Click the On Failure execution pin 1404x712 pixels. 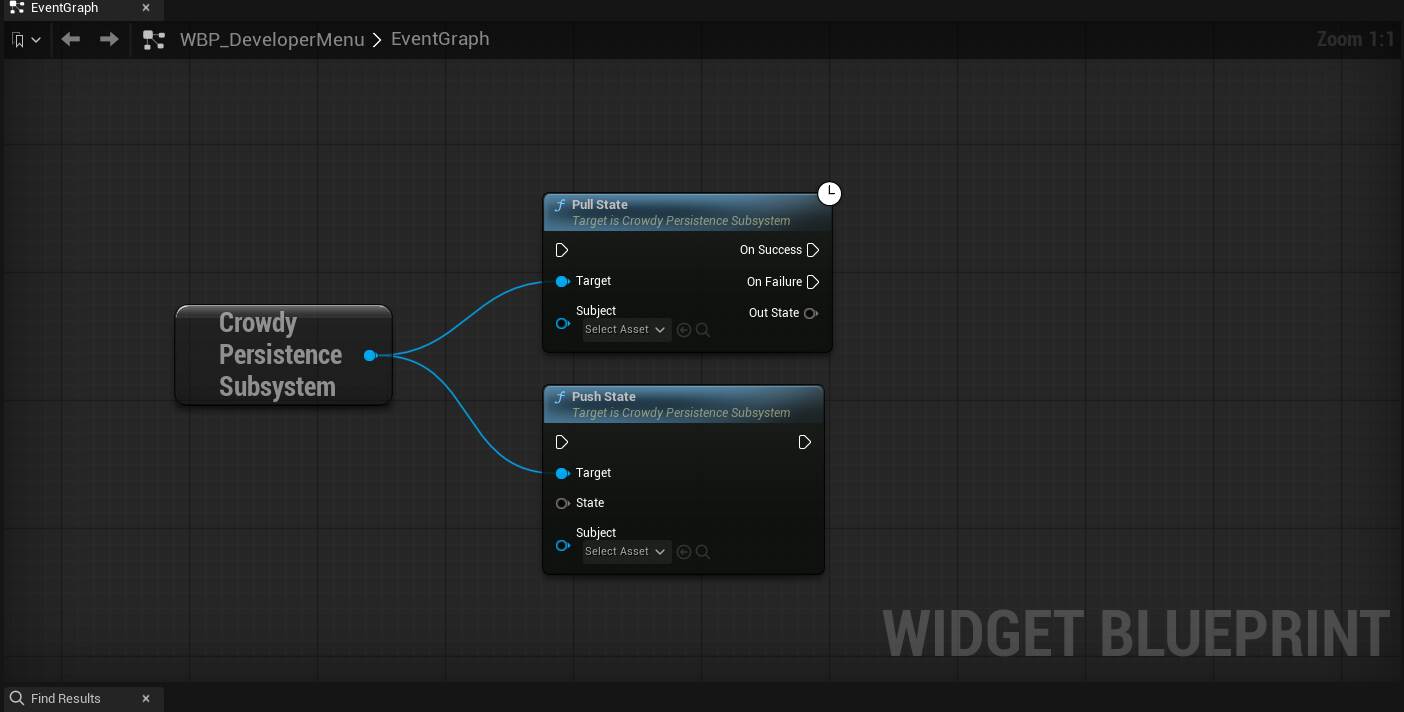(x=813, y=282)
